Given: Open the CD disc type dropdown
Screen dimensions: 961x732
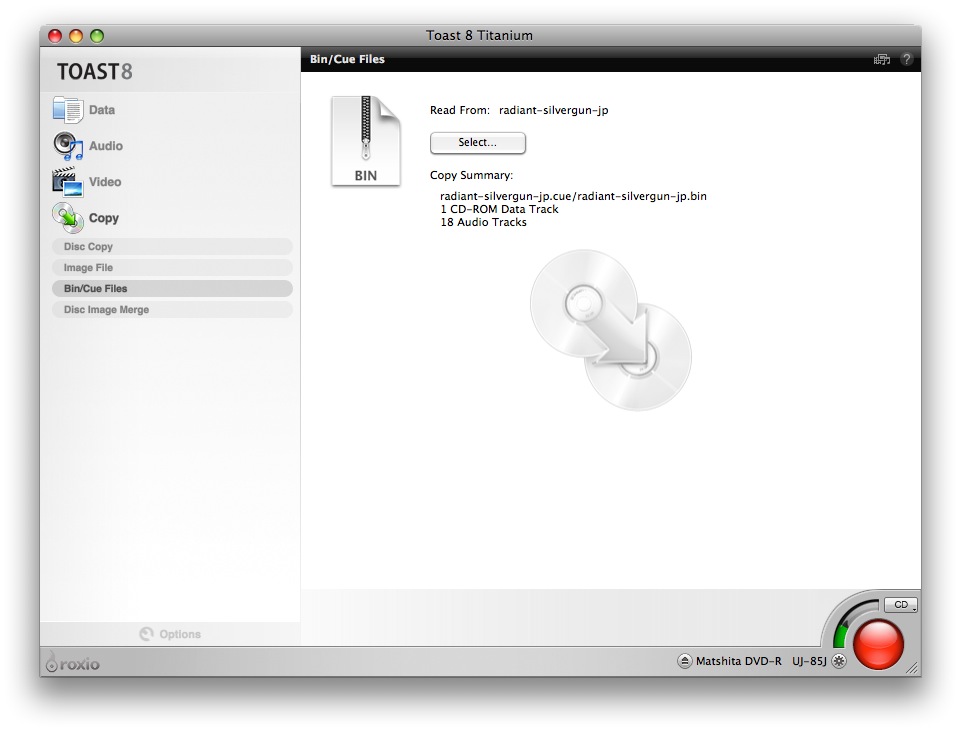Looking at the screenshot, I should (x=901, y=604).
